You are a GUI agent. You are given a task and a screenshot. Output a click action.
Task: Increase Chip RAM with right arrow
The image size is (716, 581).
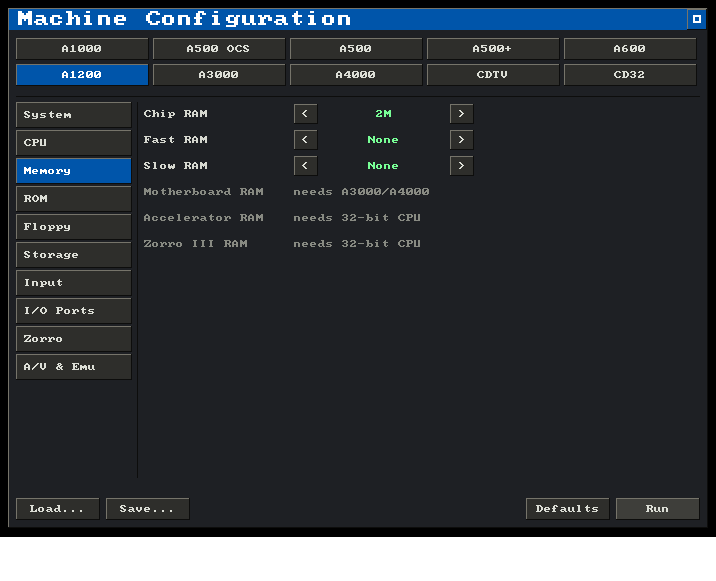[462, 114]
